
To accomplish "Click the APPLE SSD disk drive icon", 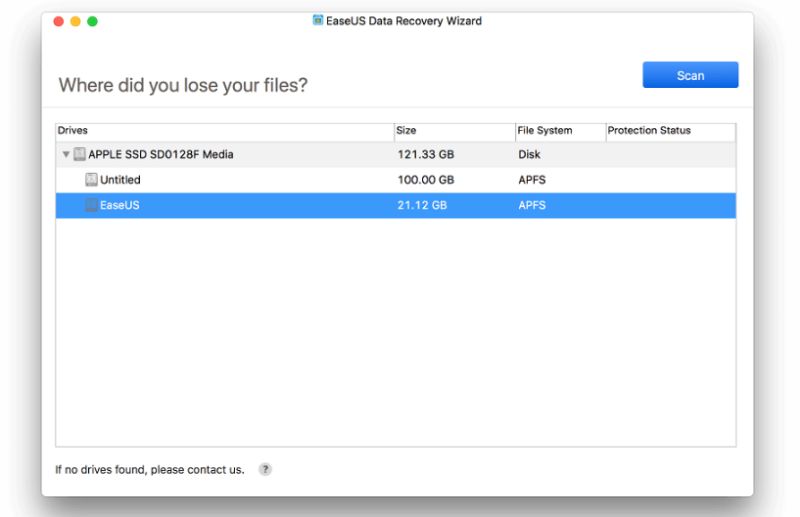I will 79,154.
